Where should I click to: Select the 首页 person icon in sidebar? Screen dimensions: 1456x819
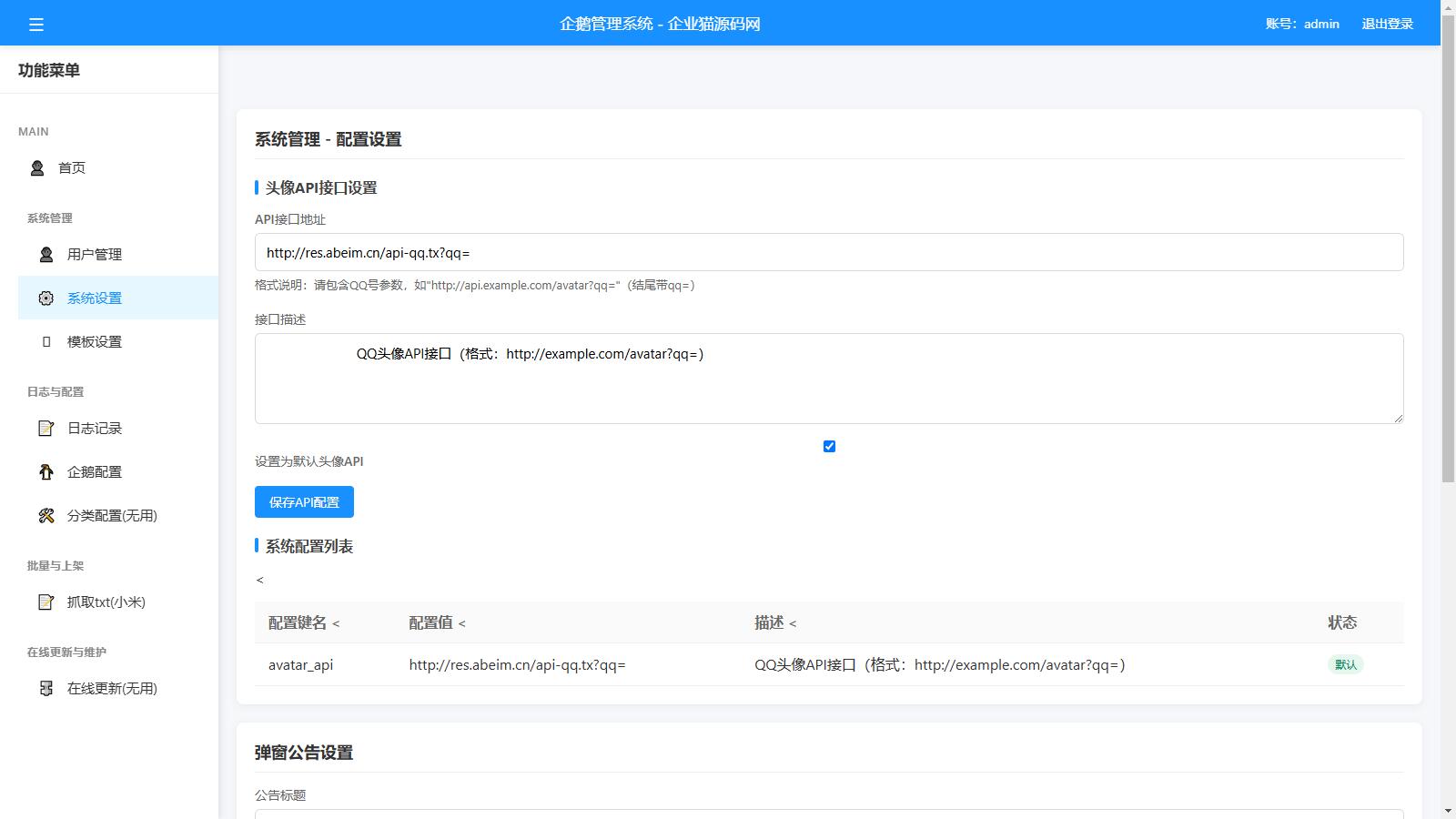(36, 167)
